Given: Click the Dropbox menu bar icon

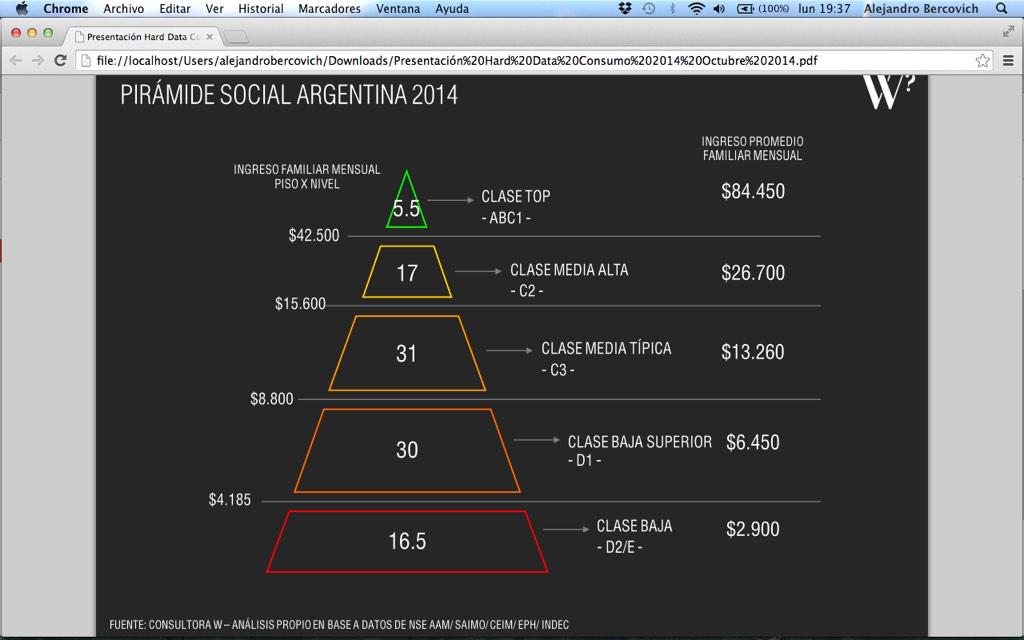Looking at the screenshot, I should (x=625, y=8).
